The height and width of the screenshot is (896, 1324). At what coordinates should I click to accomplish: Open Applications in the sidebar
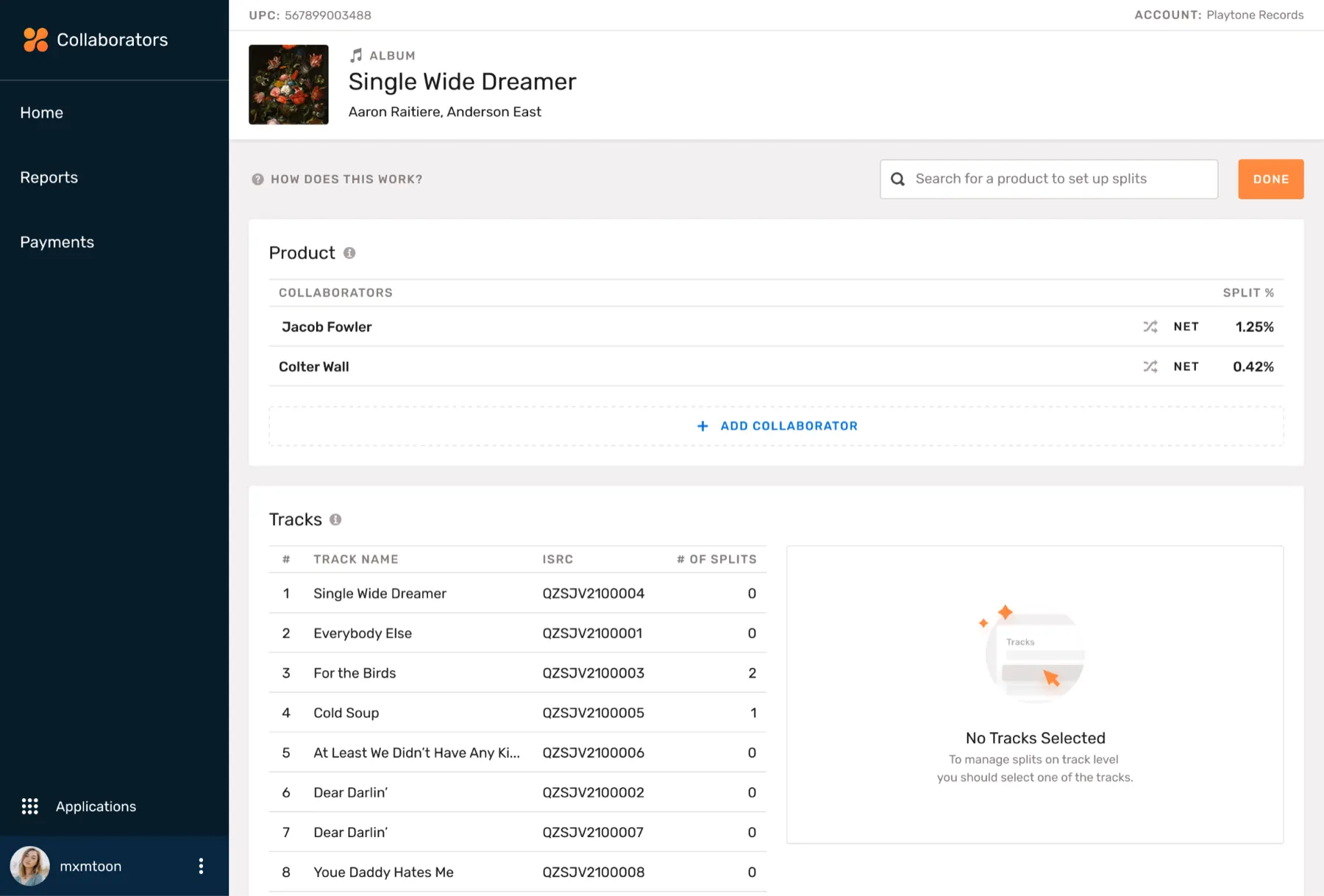[x=96, y=806]
